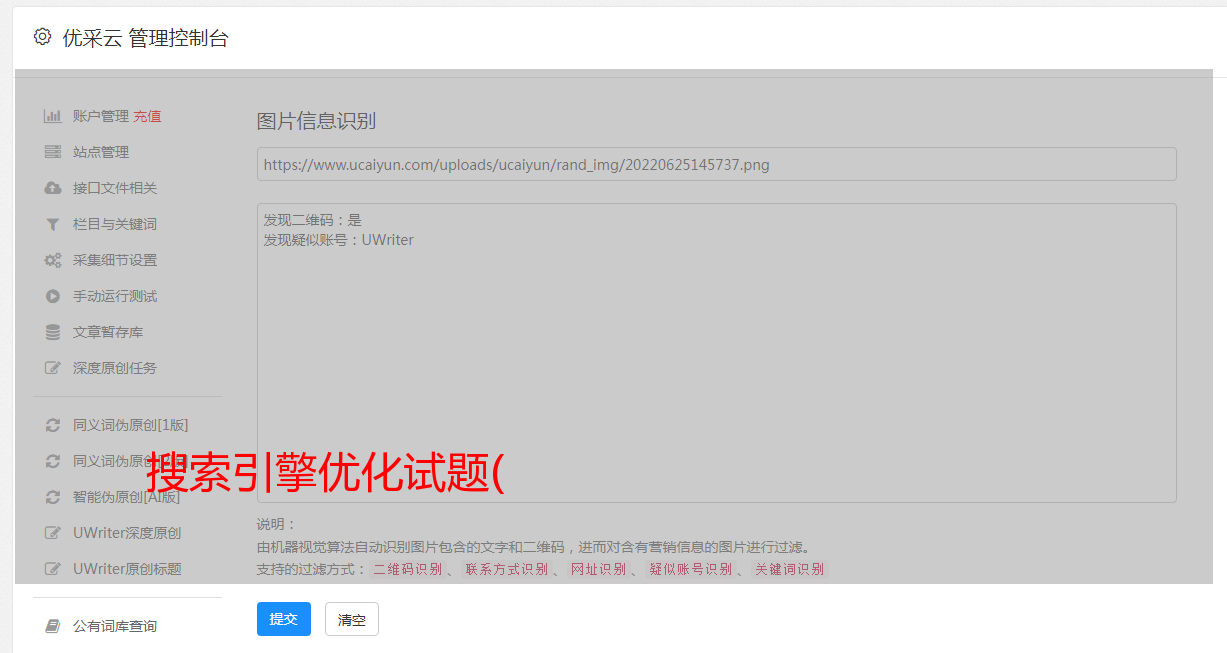
Task: Select 栏目与关键词 in sidebar
Action: coord(115,224)
